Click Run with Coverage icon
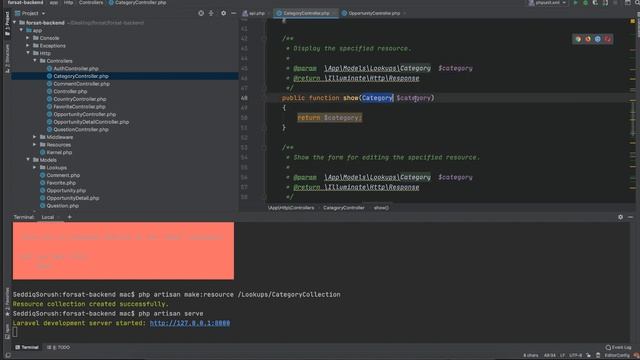Image resolution: width=640 pixels, height=360 pixels. point(595,3)
